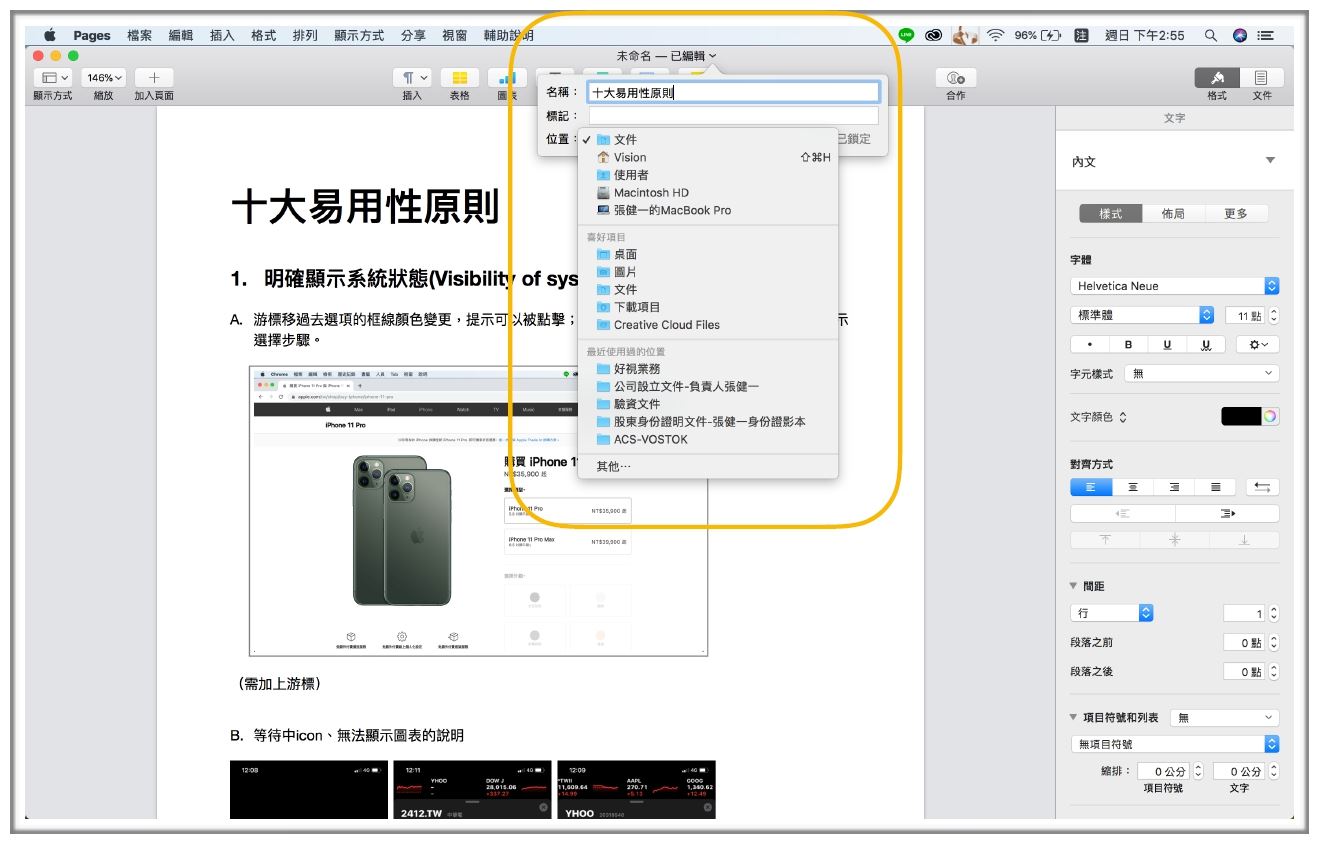Select the 格式 format paintbrush button
This screenshot has width=1326, height=844.
tap(1217, 78)
